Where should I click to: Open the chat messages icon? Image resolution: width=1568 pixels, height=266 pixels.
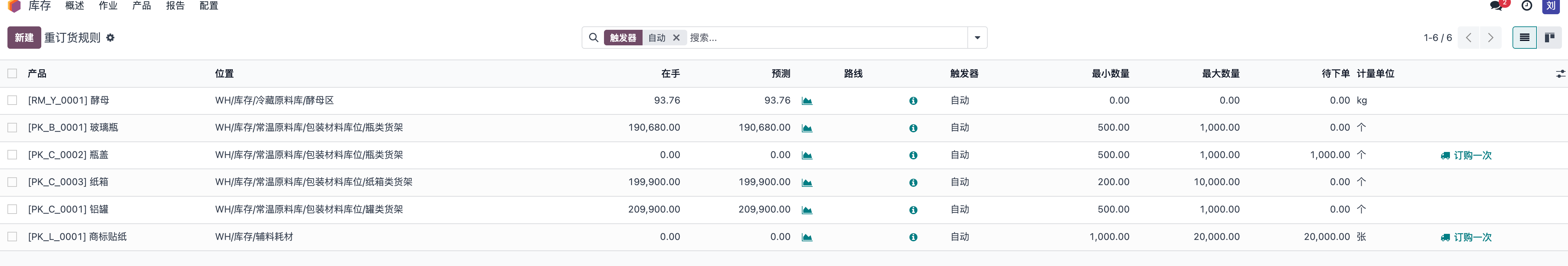[1496, 5]
